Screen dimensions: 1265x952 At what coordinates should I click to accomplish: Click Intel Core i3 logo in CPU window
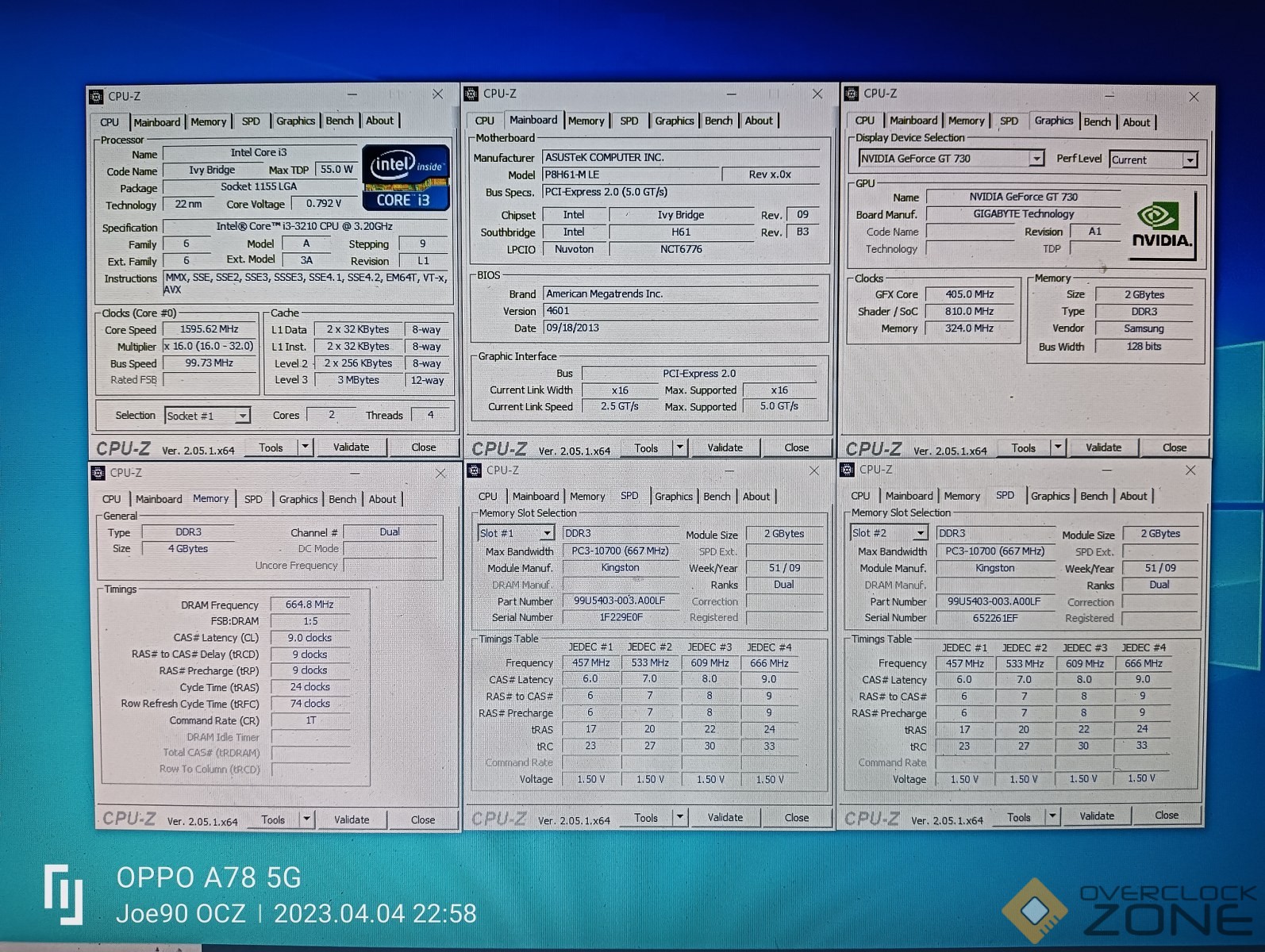tap(406, 178)
